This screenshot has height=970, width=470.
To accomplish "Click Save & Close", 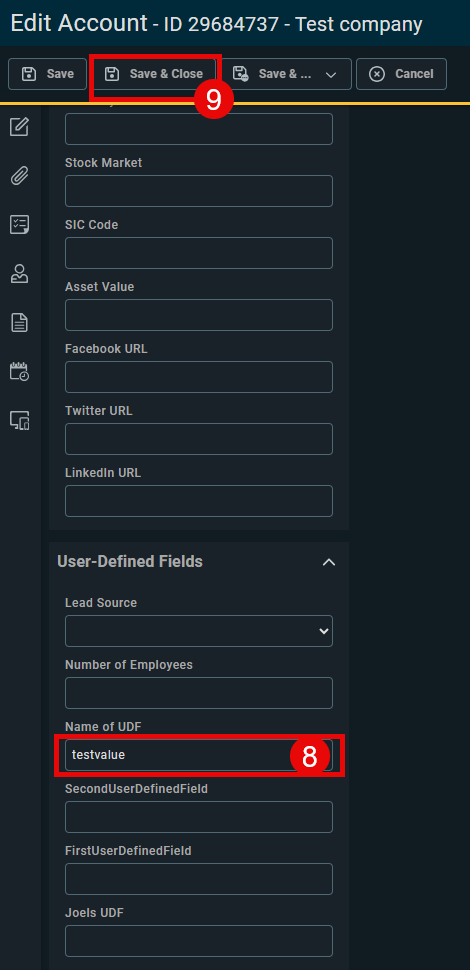I will (x=155, y=74).
